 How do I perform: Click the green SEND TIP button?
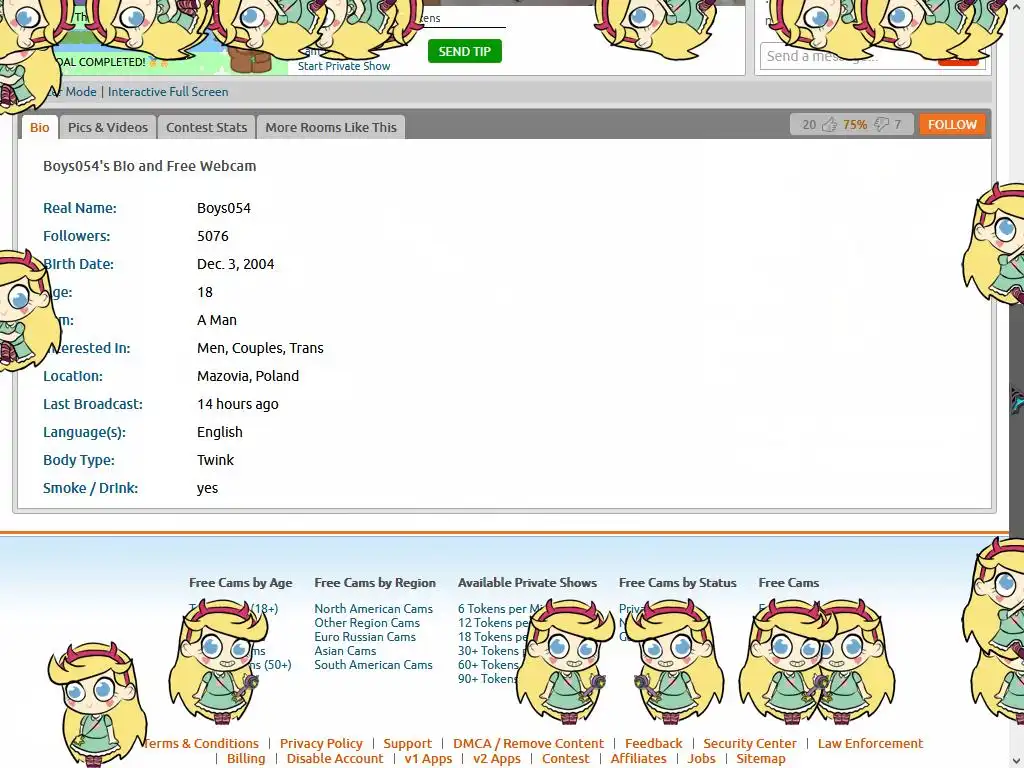click(464, 52)
